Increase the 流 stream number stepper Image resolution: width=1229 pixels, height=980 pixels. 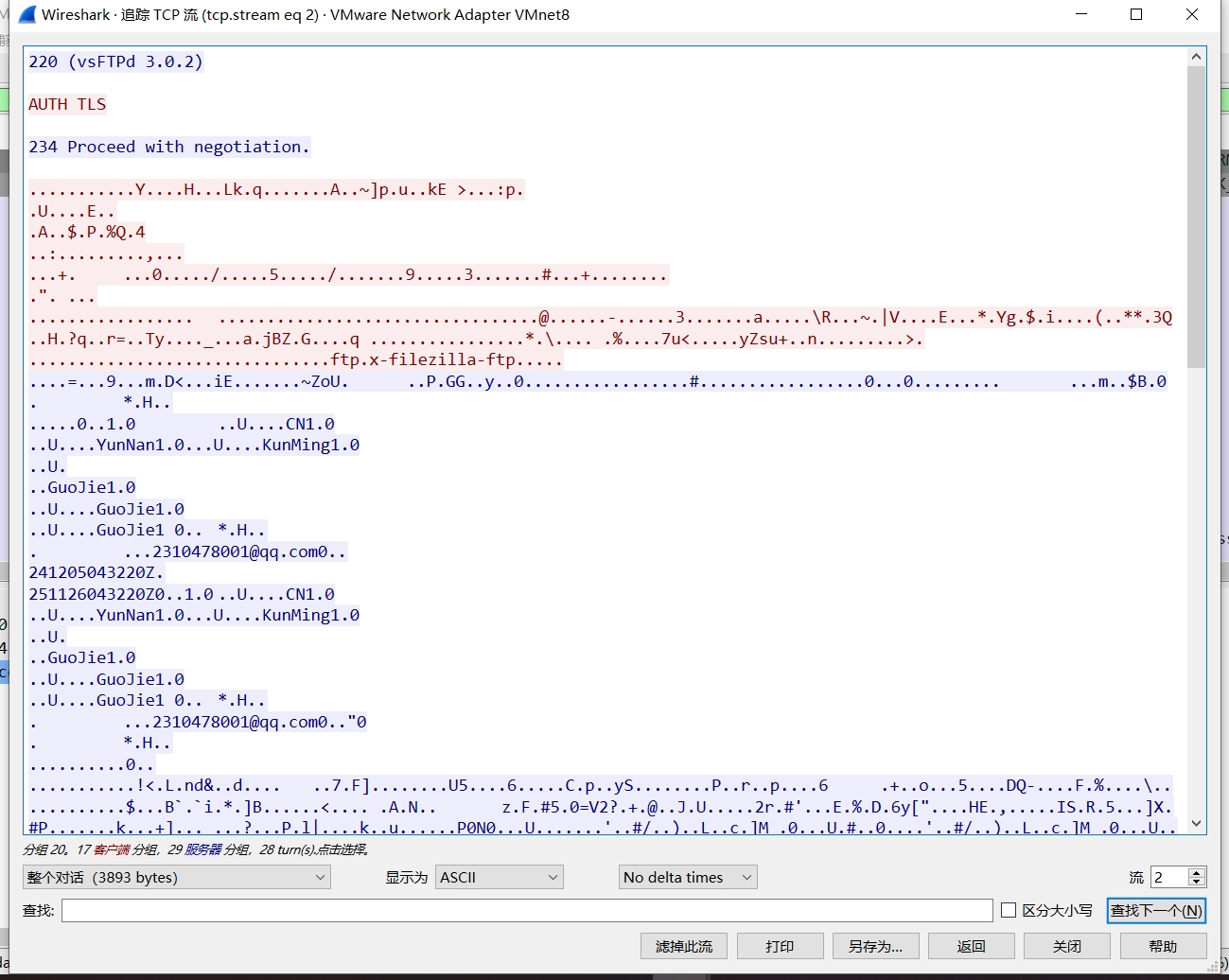(x=1197, y=872)
